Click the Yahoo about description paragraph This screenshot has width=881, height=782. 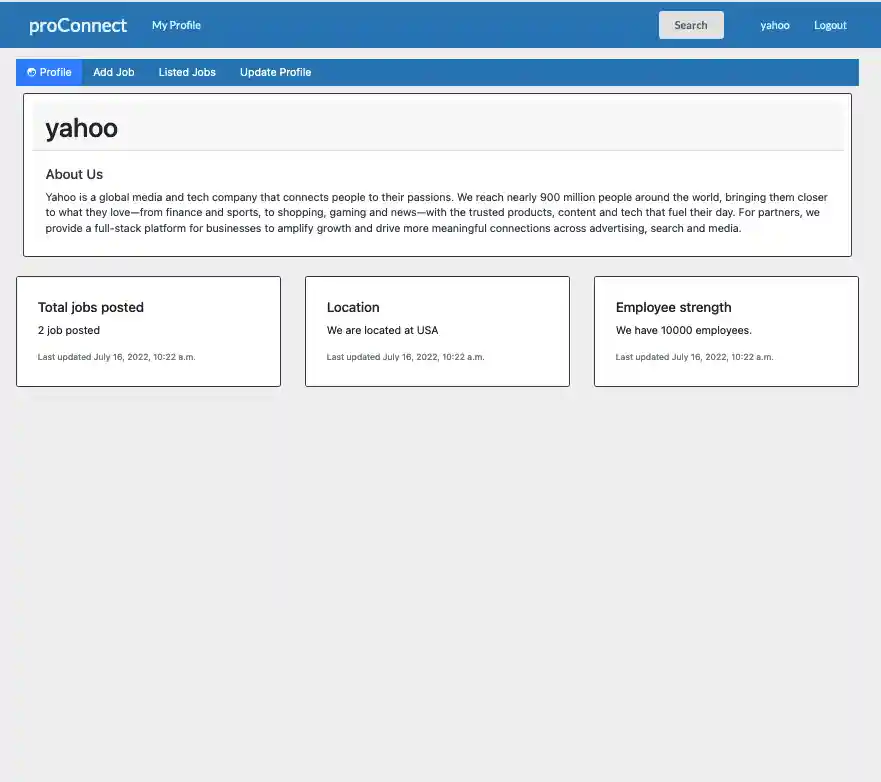(437, 213)
